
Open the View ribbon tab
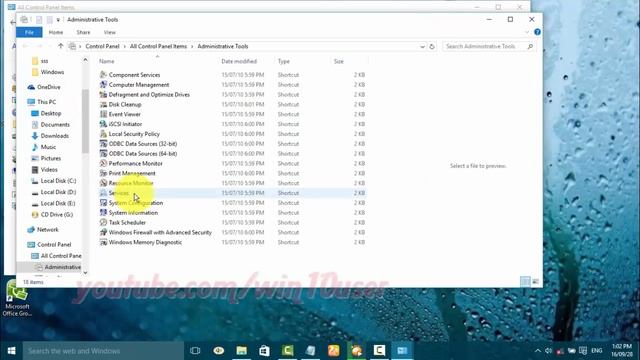click(x=109, y=32)
